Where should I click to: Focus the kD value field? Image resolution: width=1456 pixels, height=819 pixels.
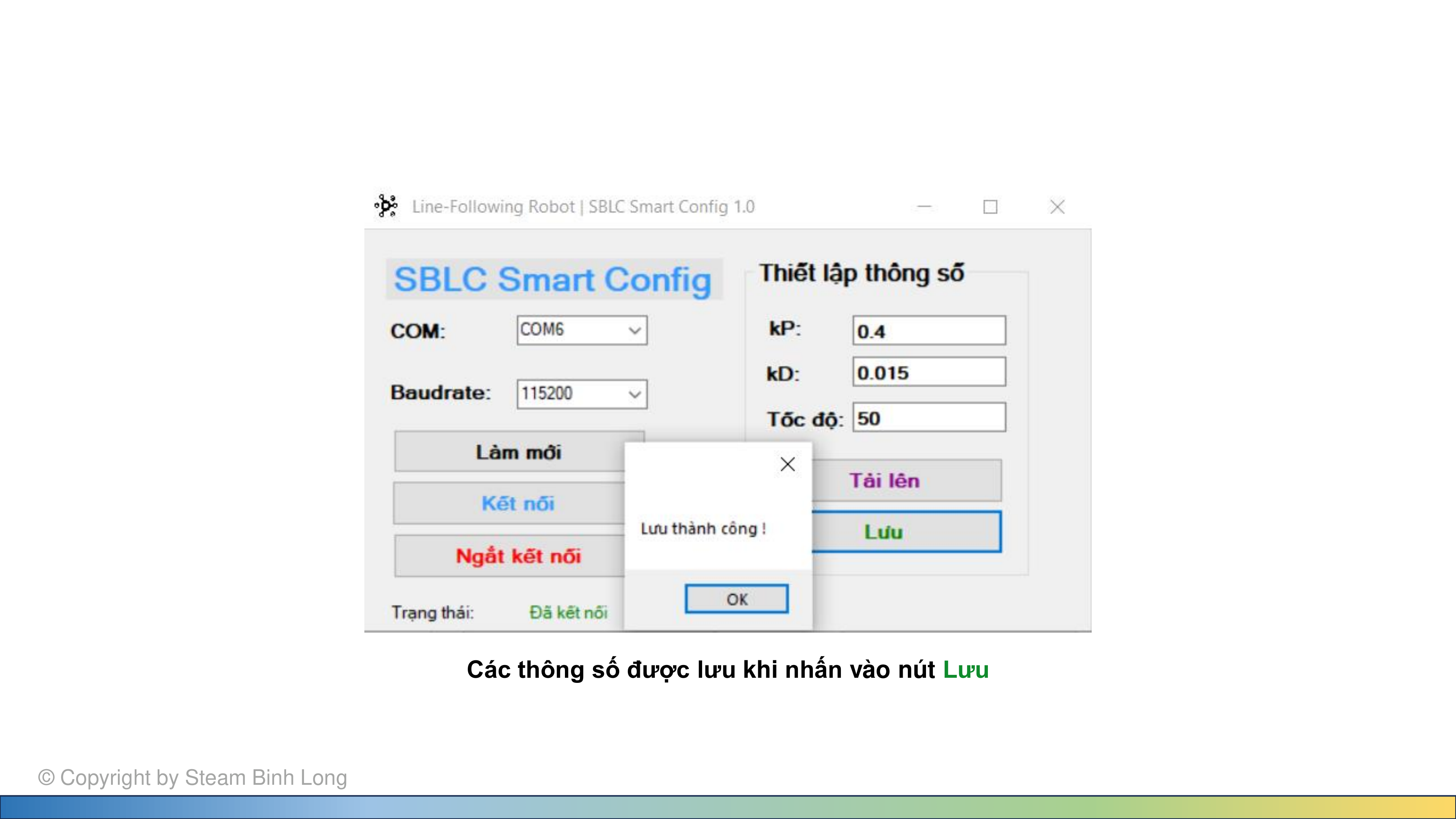tap(929, 372)
